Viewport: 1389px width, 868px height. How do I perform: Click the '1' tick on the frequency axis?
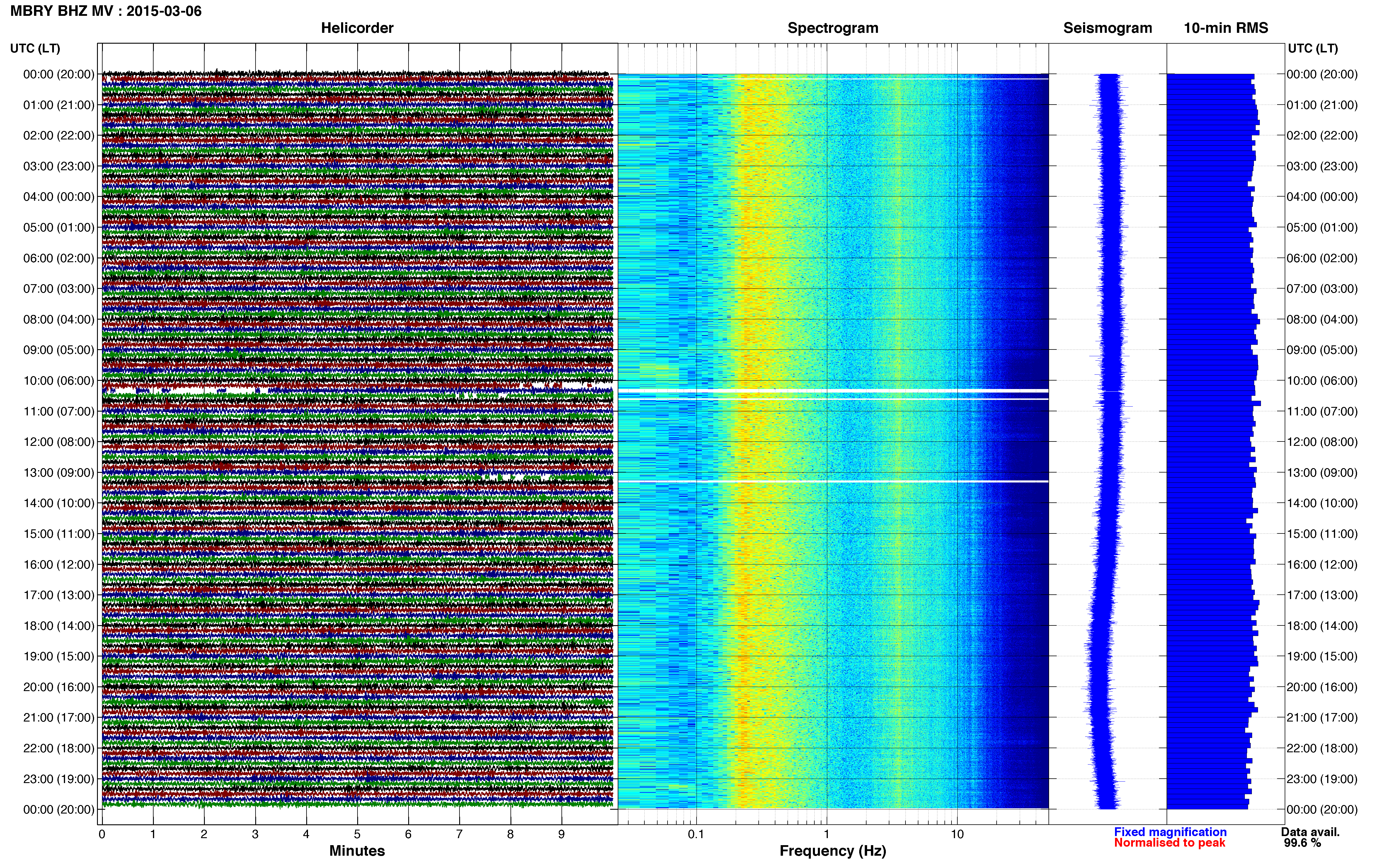[827, 834]
